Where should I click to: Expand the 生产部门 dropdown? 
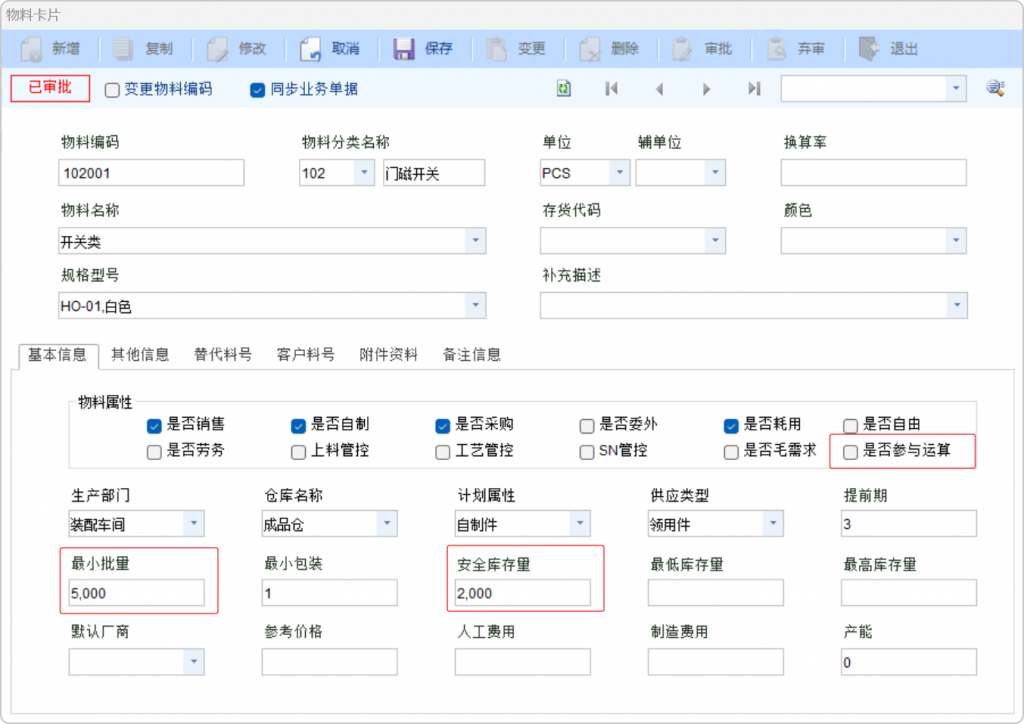coord(194,523)
